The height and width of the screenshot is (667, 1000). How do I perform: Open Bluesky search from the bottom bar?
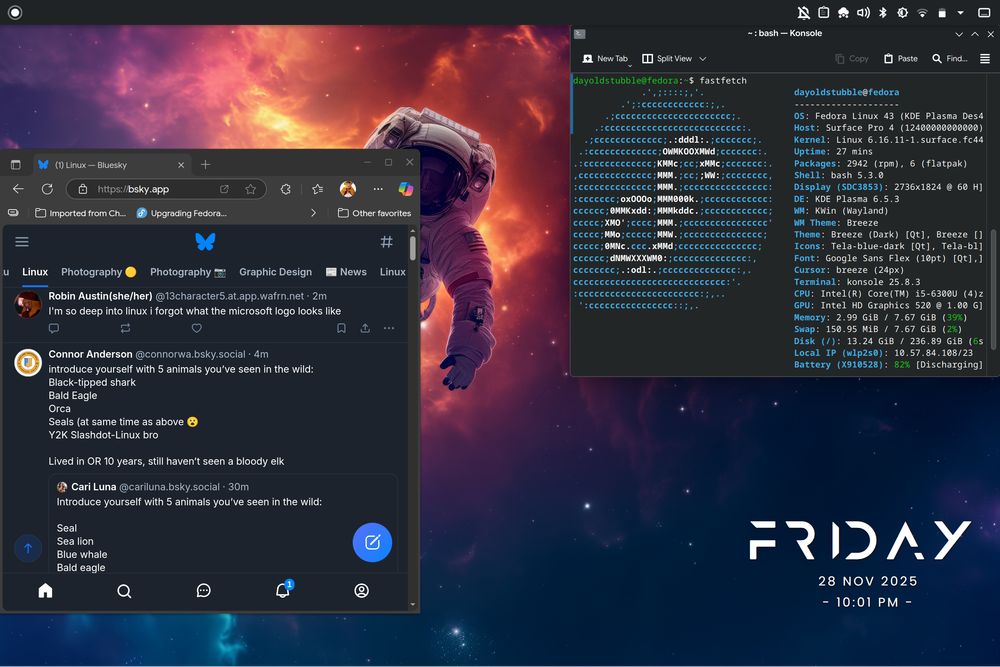click(x=124, y=590)
